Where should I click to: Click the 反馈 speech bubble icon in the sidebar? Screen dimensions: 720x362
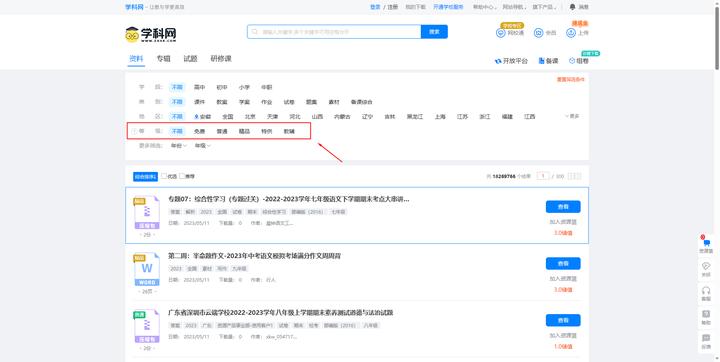coord(706,338)
